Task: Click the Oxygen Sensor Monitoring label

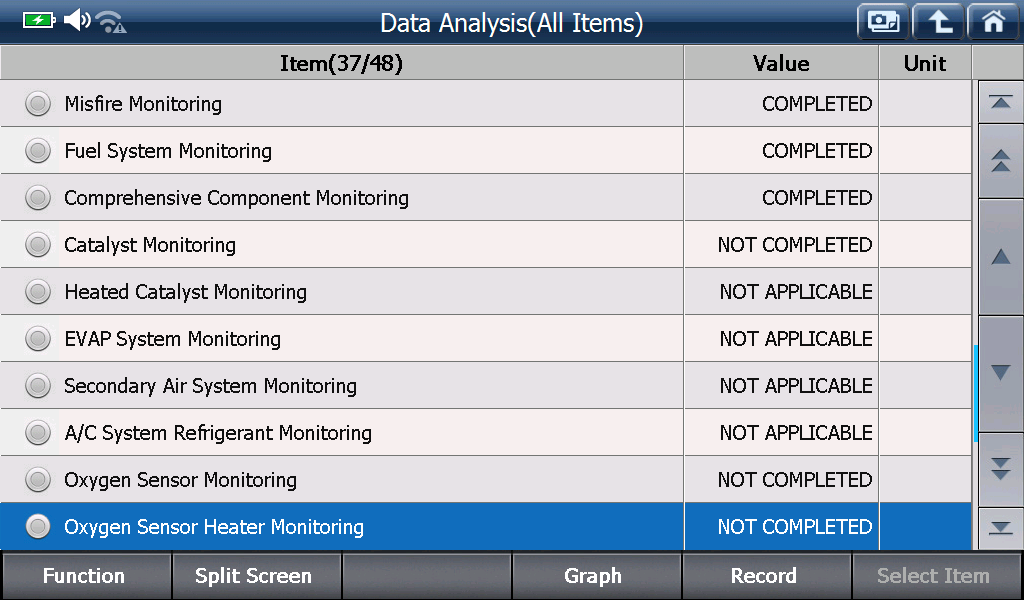Action: [180, 480]
